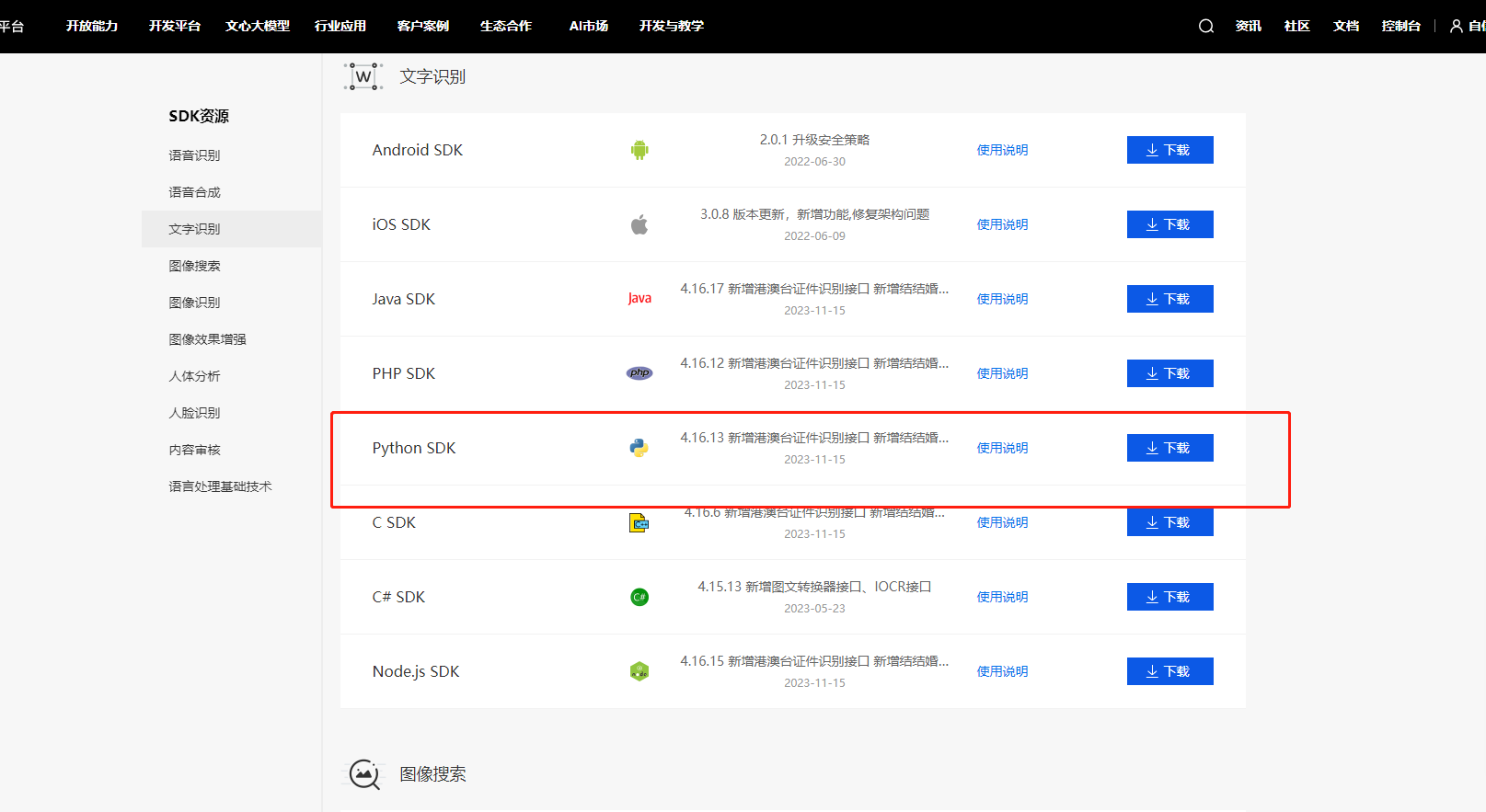
Task: Click the SDK资源 sidebar heading
Action: 199,116
